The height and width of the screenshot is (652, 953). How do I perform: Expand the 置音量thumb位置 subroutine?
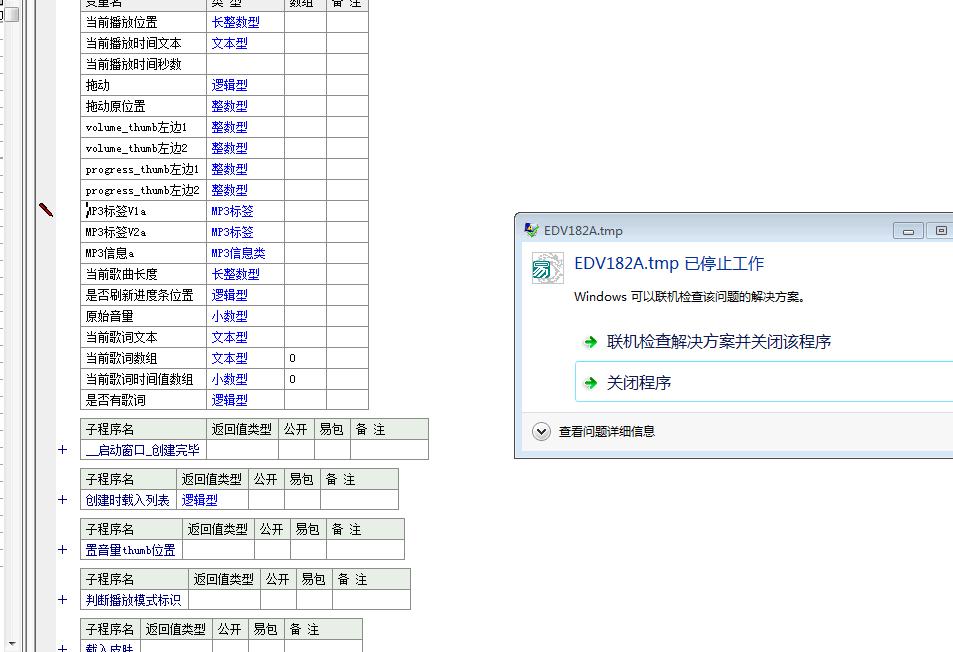tap(62, 550)
